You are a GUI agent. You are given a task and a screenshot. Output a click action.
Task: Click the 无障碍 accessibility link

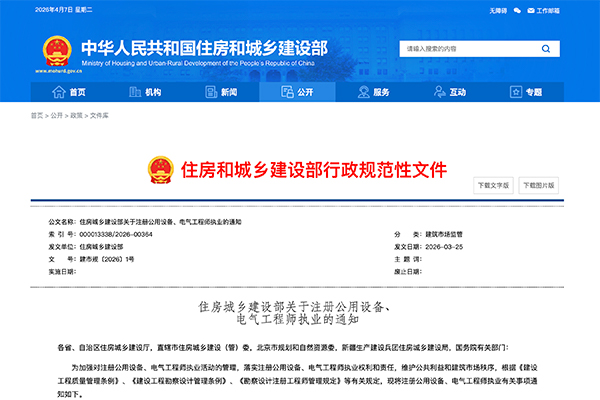point(498,10)
